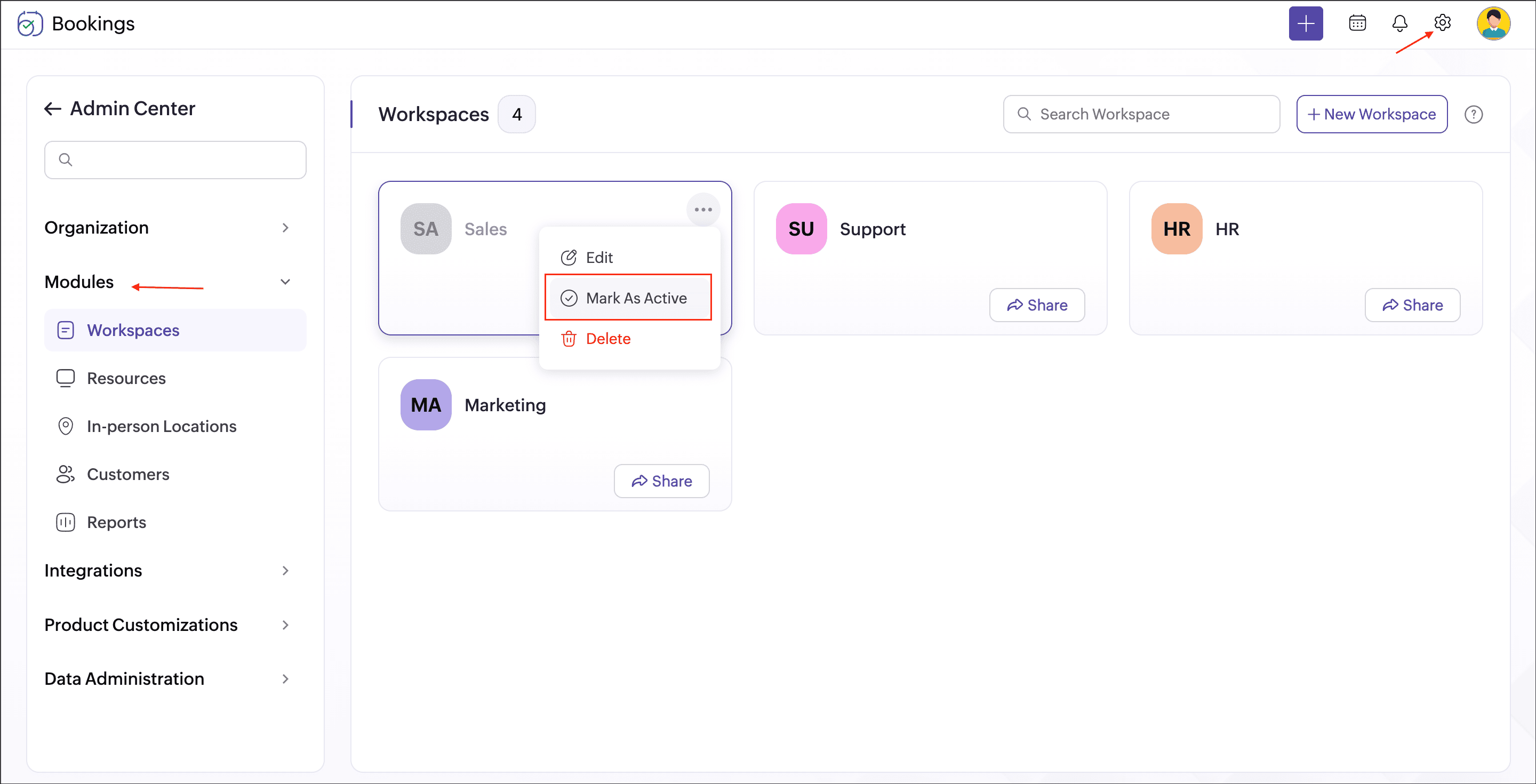Expand Product Customizations chevron
The image size is (1536, 784).
pyautogui.click(x=286, y=625)
